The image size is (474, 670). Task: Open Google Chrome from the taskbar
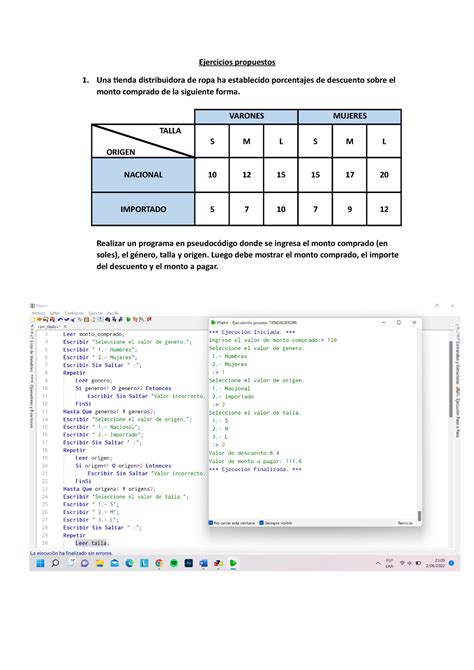pyautogui.click(x=159, y=563)
